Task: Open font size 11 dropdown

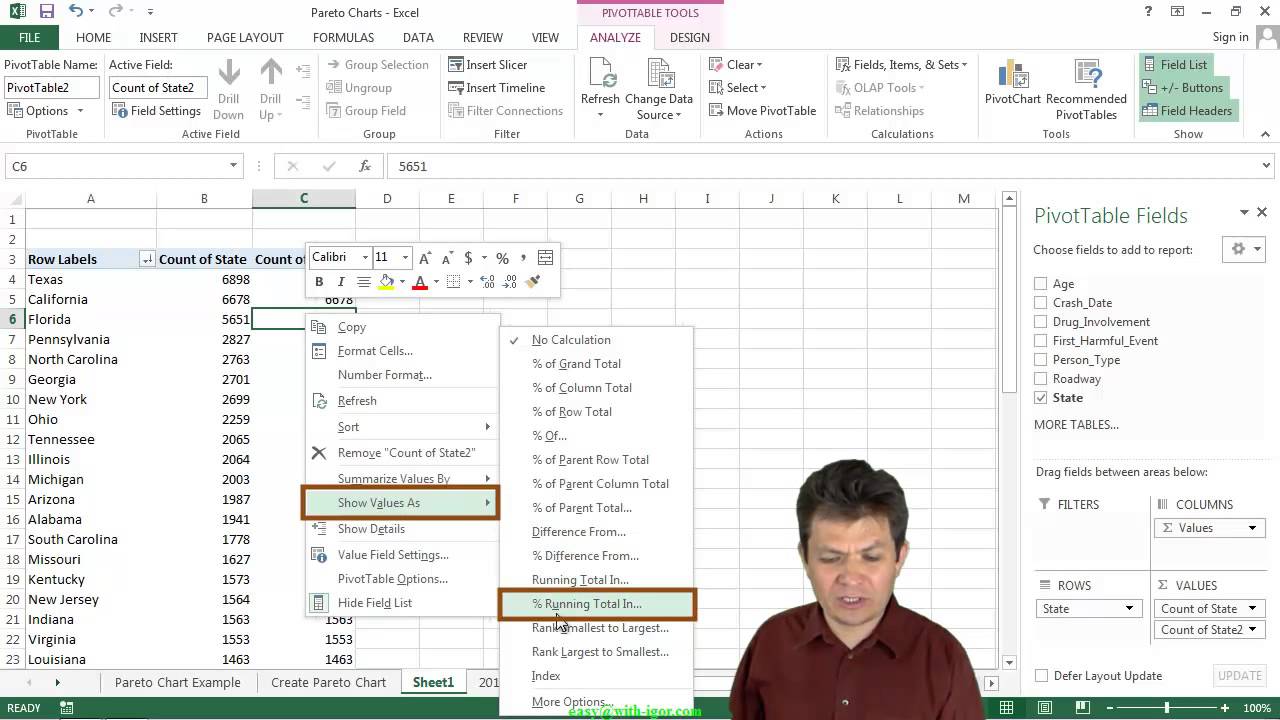Action: (x=405, y=258)
